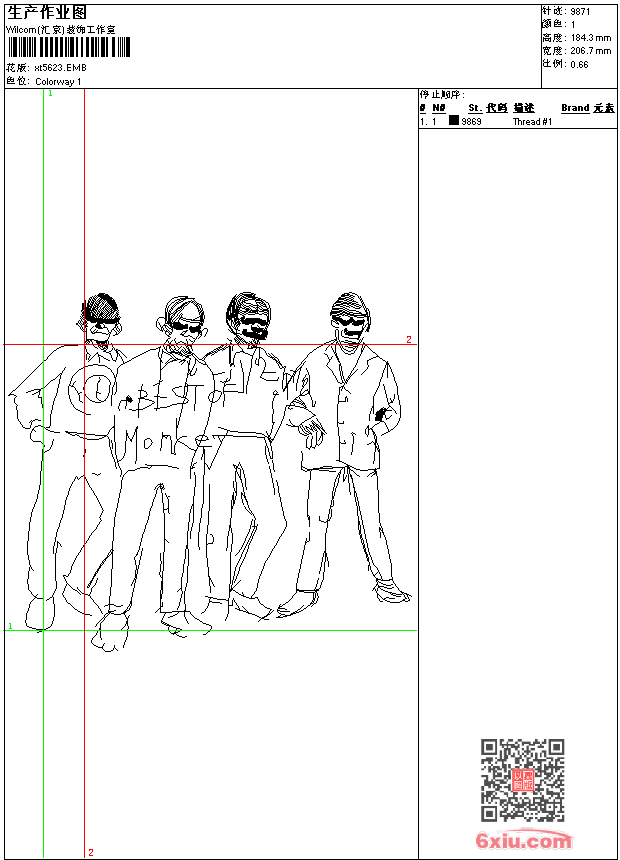
Task: Click the stitch value "9869" in row 1
Action: coord(471,121)
